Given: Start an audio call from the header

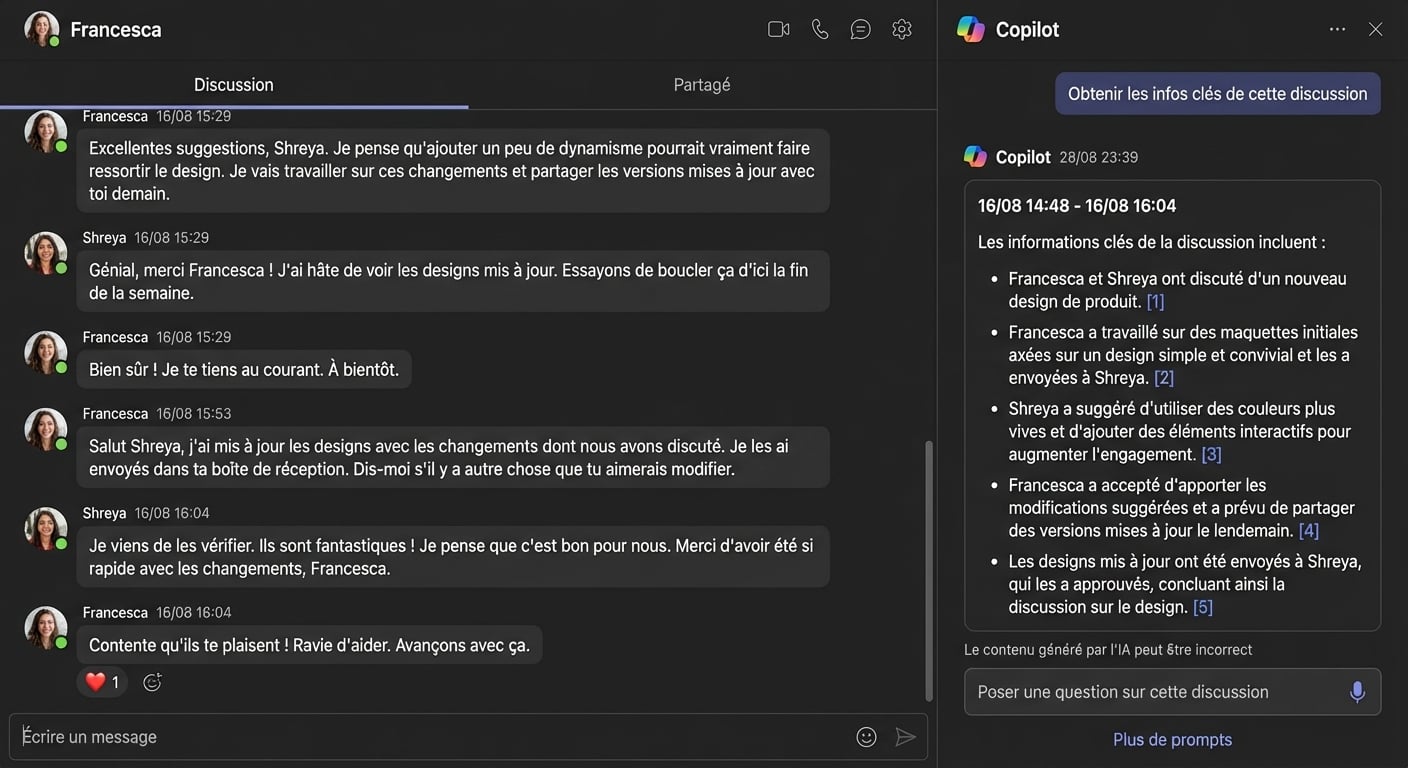Looking at the screenshot, I should [x=820, y=28].
